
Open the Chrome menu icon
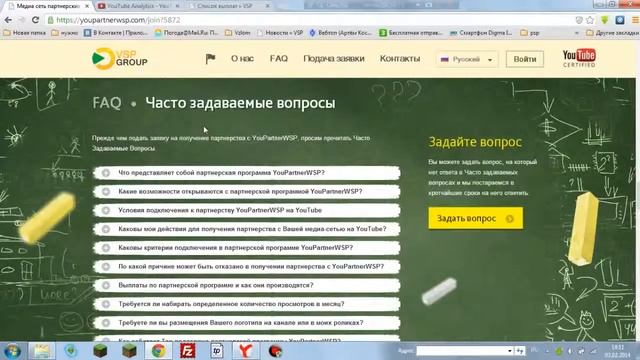[635, 20]
